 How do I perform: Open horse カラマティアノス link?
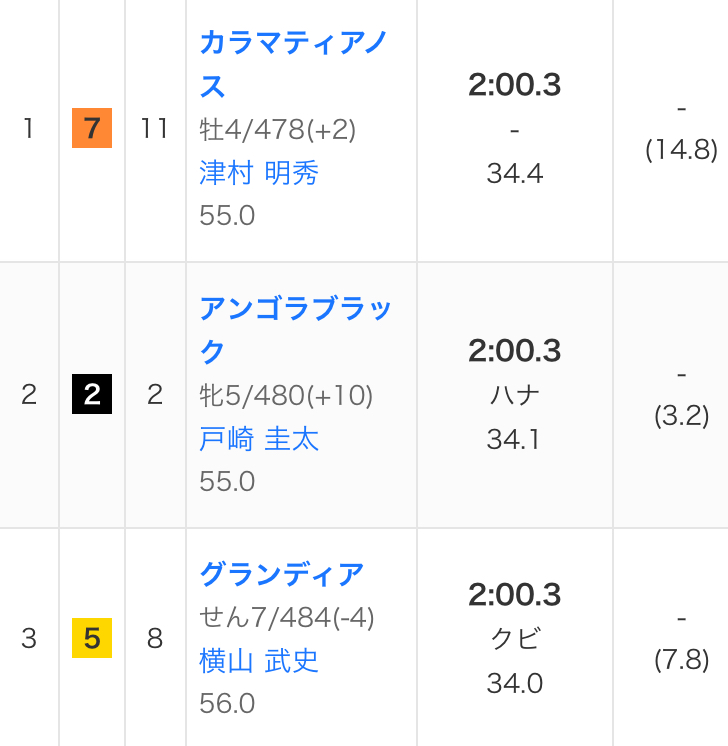click(x=293, y=64)
